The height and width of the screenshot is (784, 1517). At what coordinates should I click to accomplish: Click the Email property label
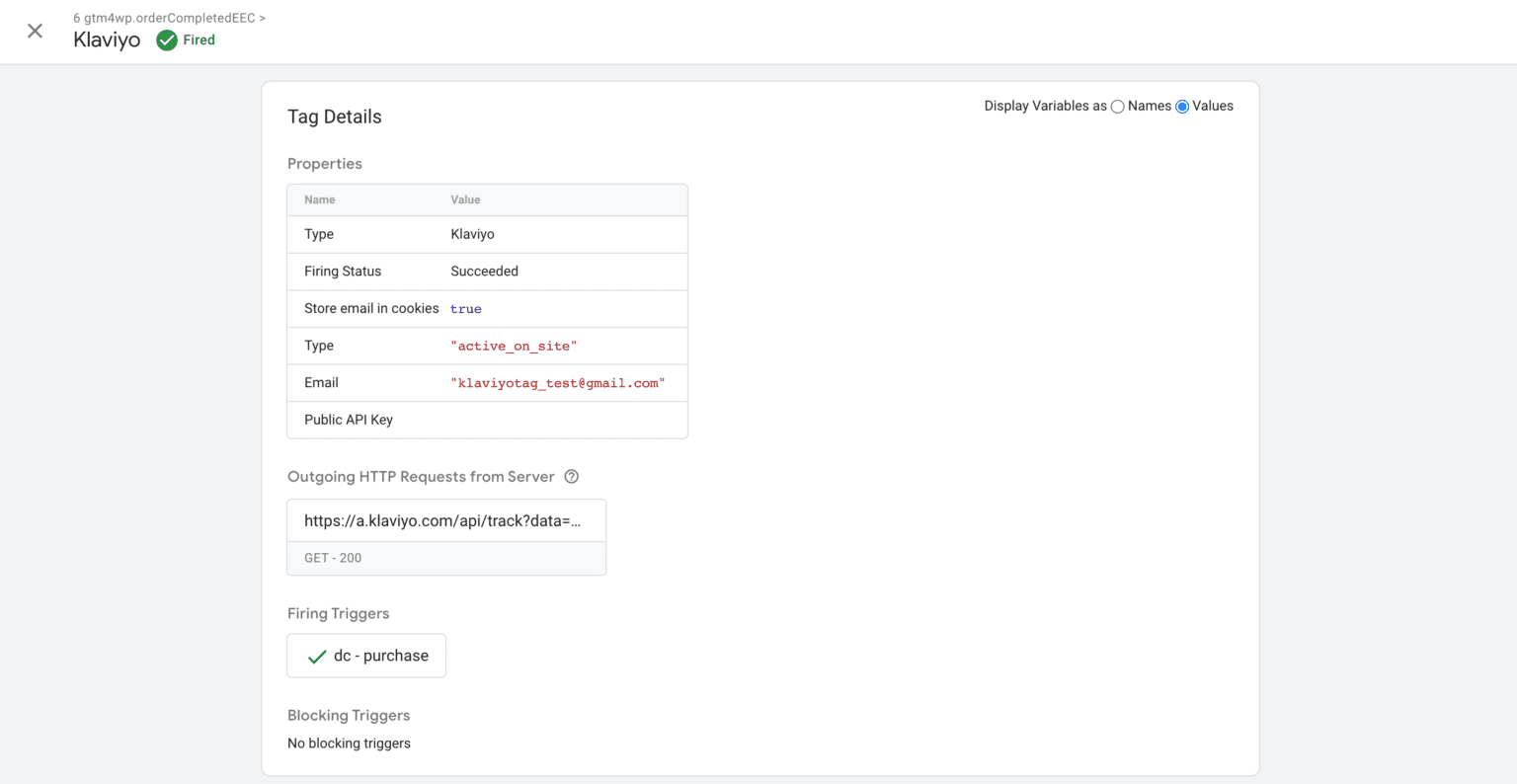pyautogui.click(x=321, y=383)
